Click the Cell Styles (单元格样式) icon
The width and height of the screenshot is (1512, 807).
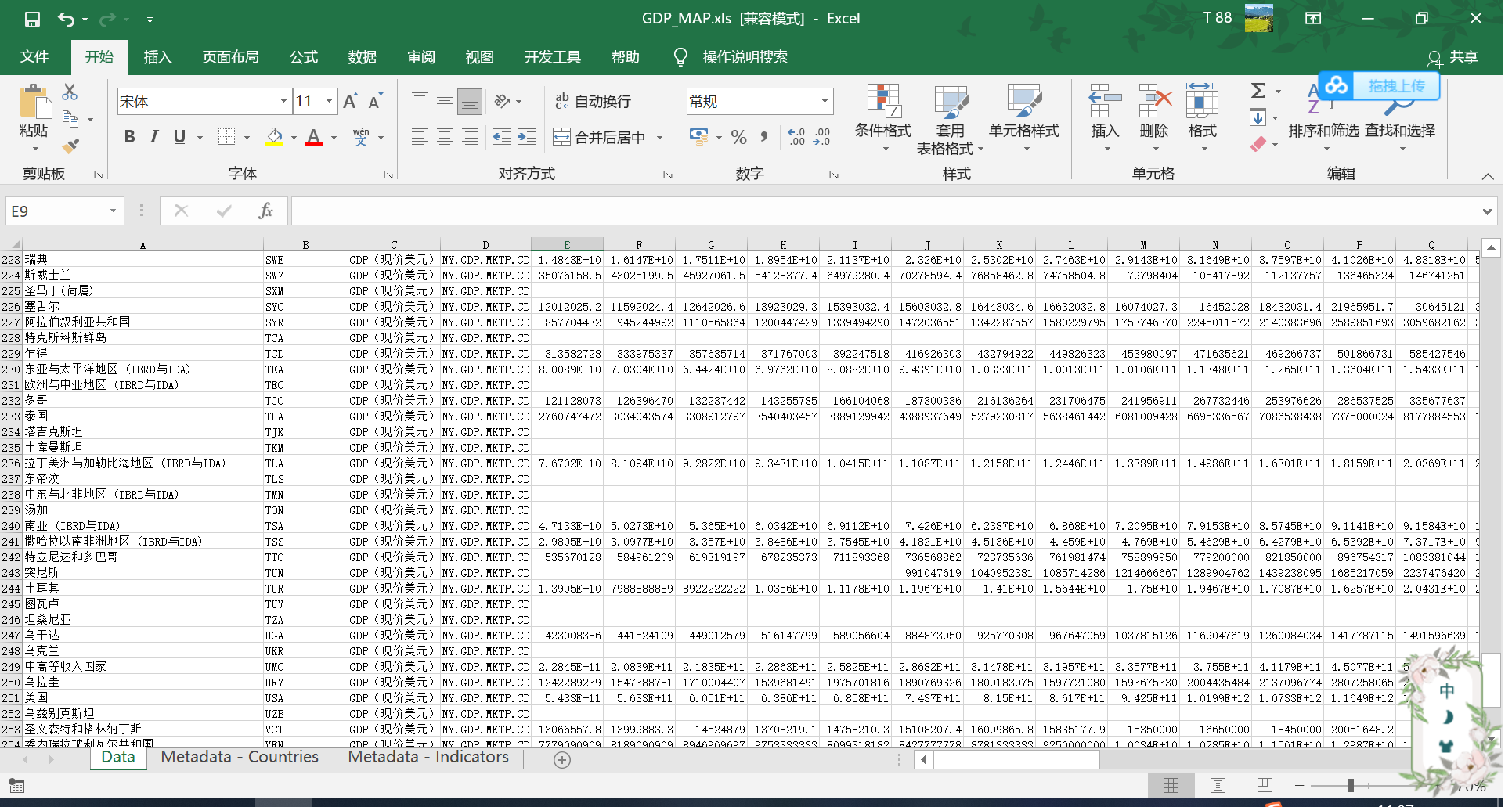click(1024, 101)
